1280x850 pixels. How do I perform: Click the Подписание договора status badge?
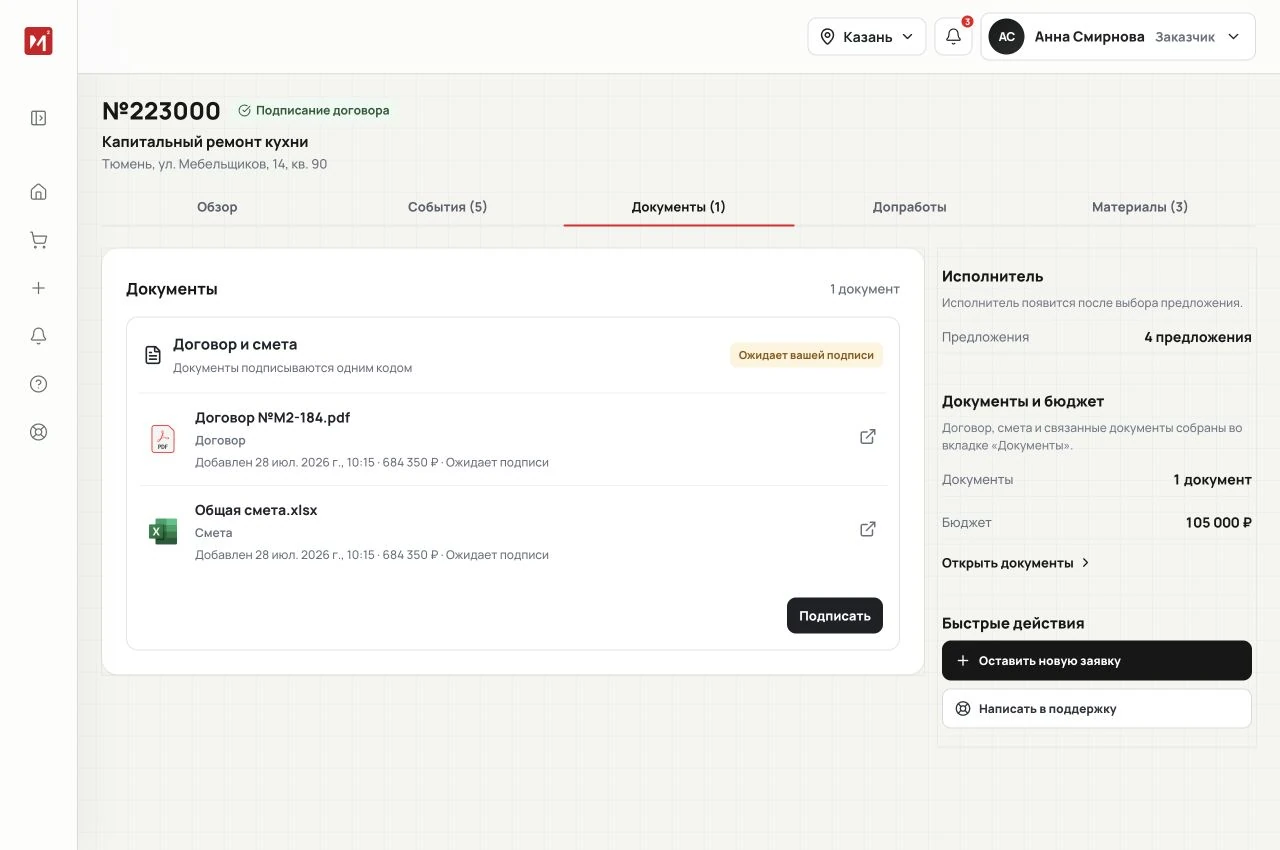(314, 111)
